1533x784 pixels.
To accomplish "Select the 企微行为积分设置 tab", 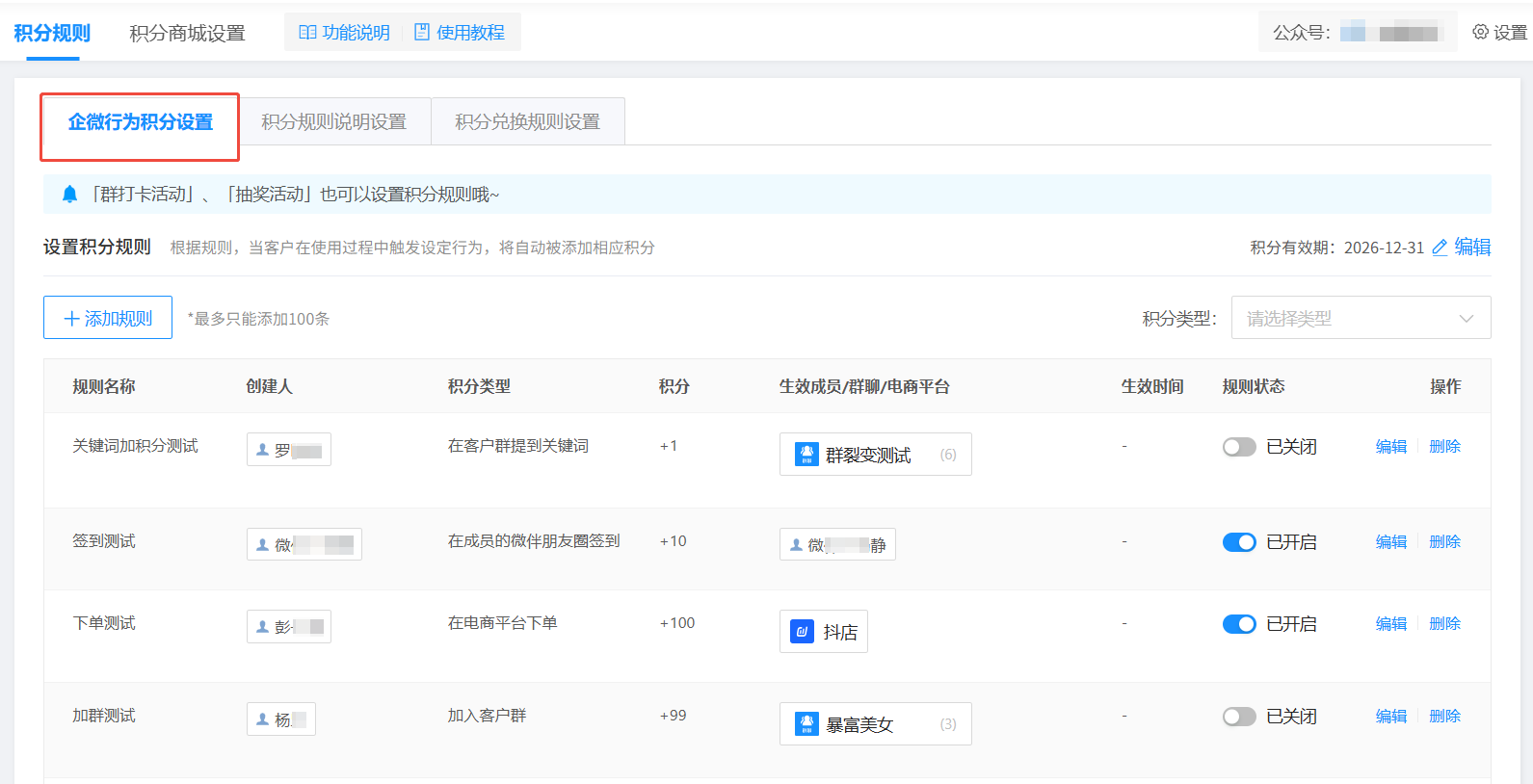I will (x=141, y=122).
